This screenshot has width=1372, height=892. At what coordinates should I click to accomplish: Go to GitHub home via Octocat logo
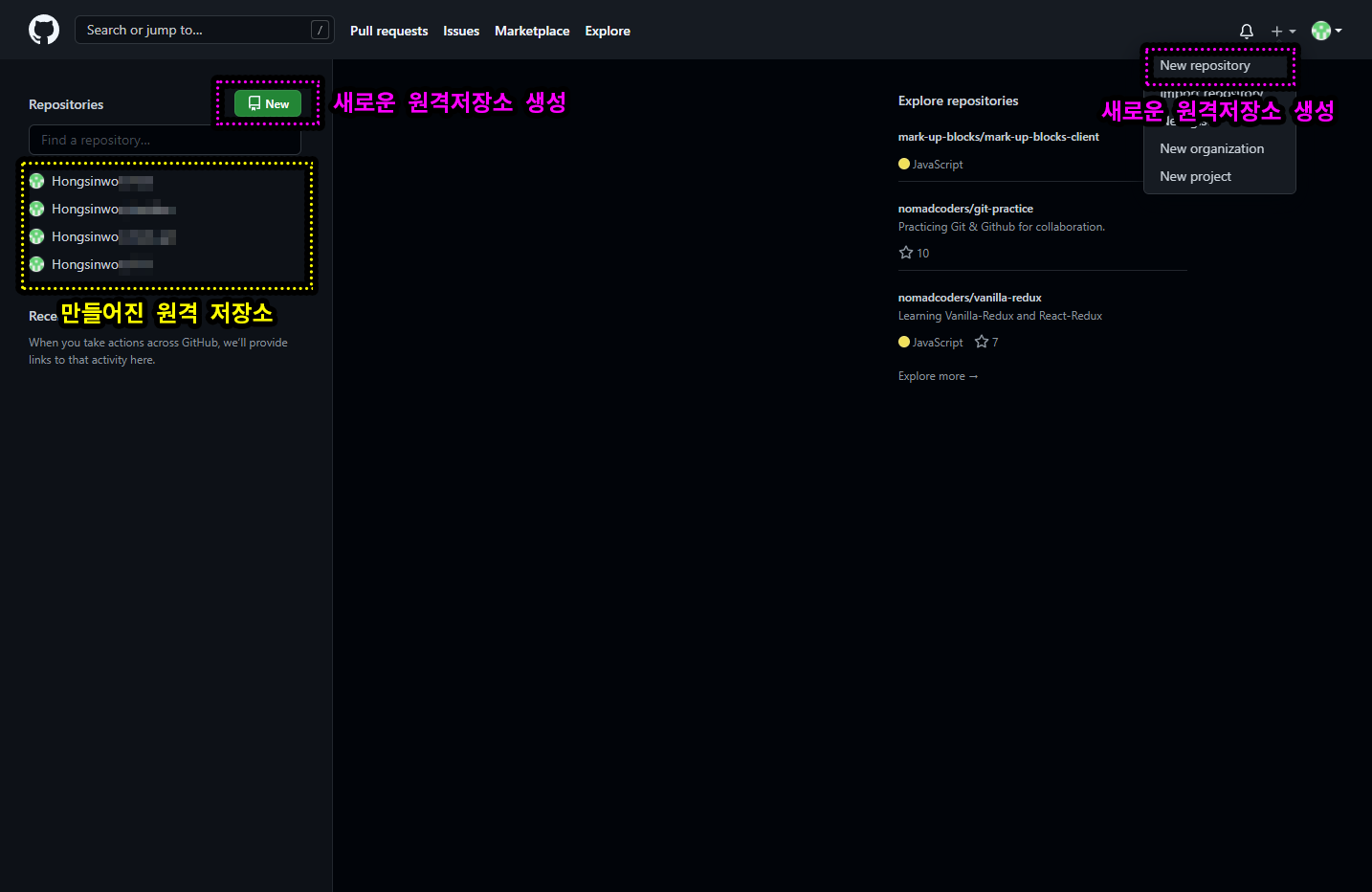coord(44,31)
